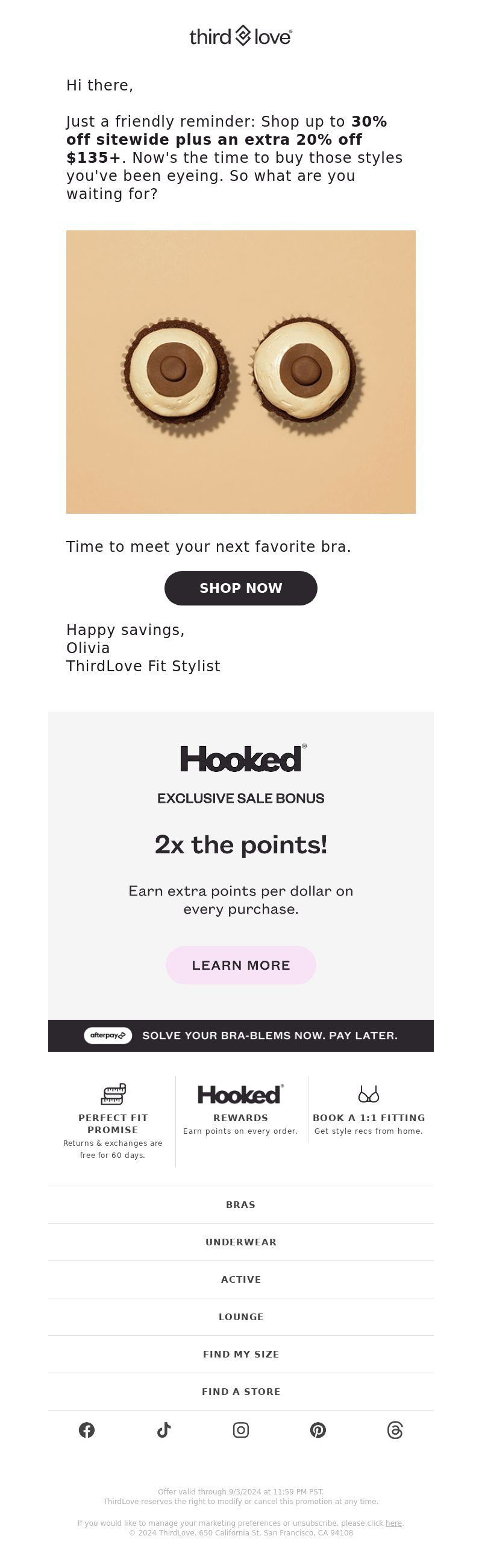Open the Threads social icon
This screenshot has width=482, height=1568.
point(395,1430)
